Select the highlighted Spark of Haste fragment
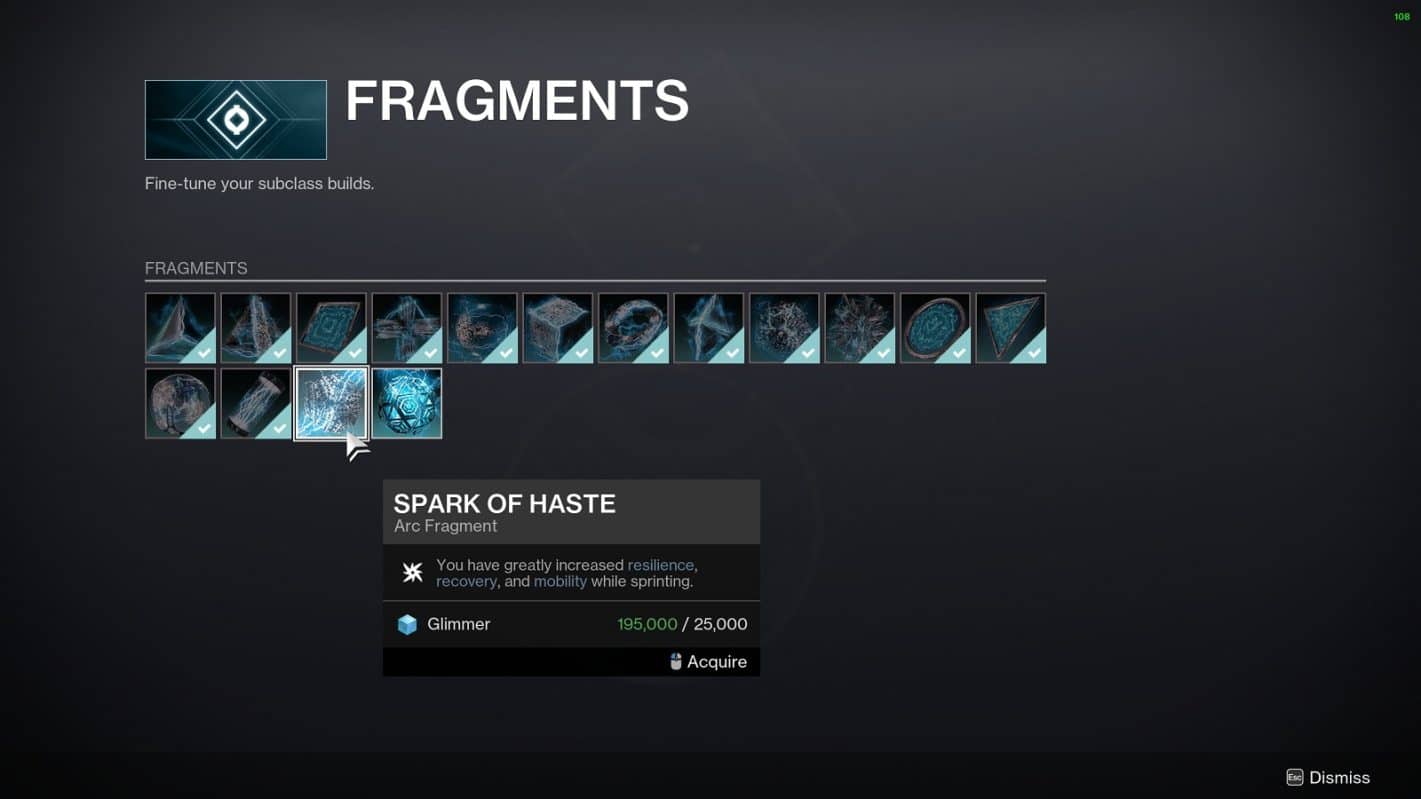Screen dimensions: 1421x799 point(331,403)
